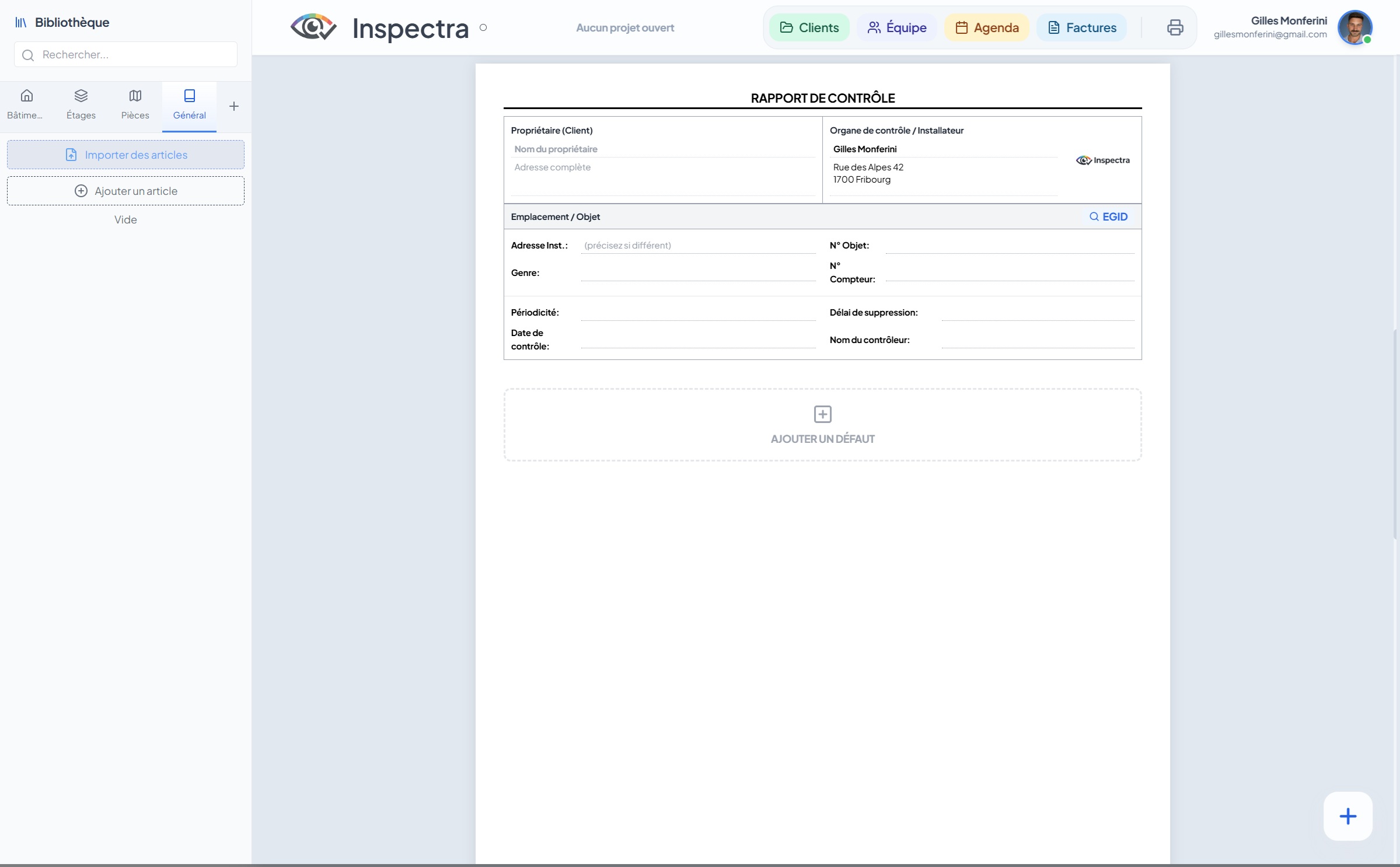The height and width of the screenshot is (867, 1400).
Task: Open the Agenda calendar
Action: coord(987,27)
